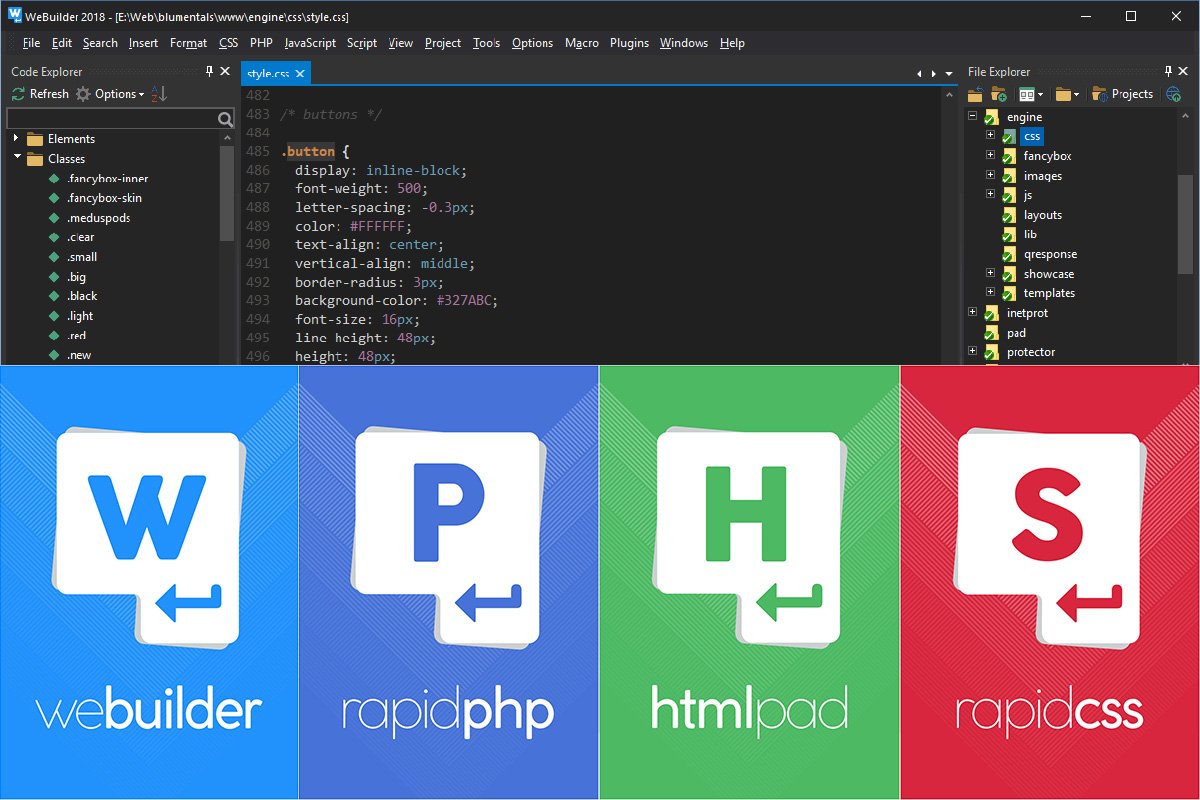This screenshot has height=800, width=1200.
Task: Close the style.css tab
Action: point(301,73)
